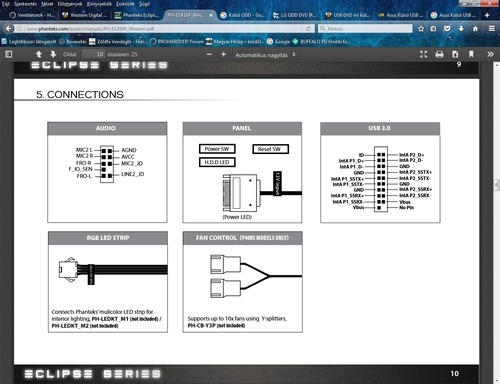Image resolution: width=500 pixels, height=384 pixels.
Task: Click the Power SW label box
Action: 217,149
